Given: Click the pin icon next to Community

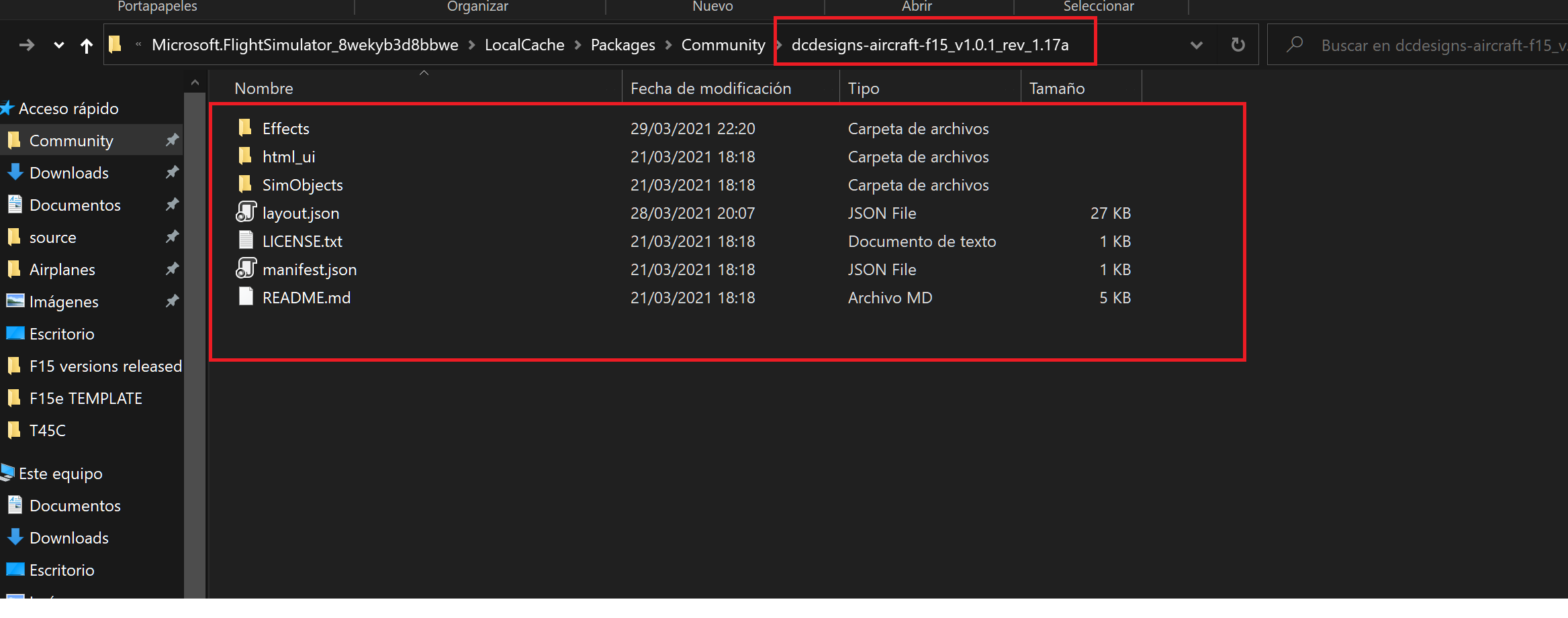Looking at the screenshot, I should coord(172,140).
